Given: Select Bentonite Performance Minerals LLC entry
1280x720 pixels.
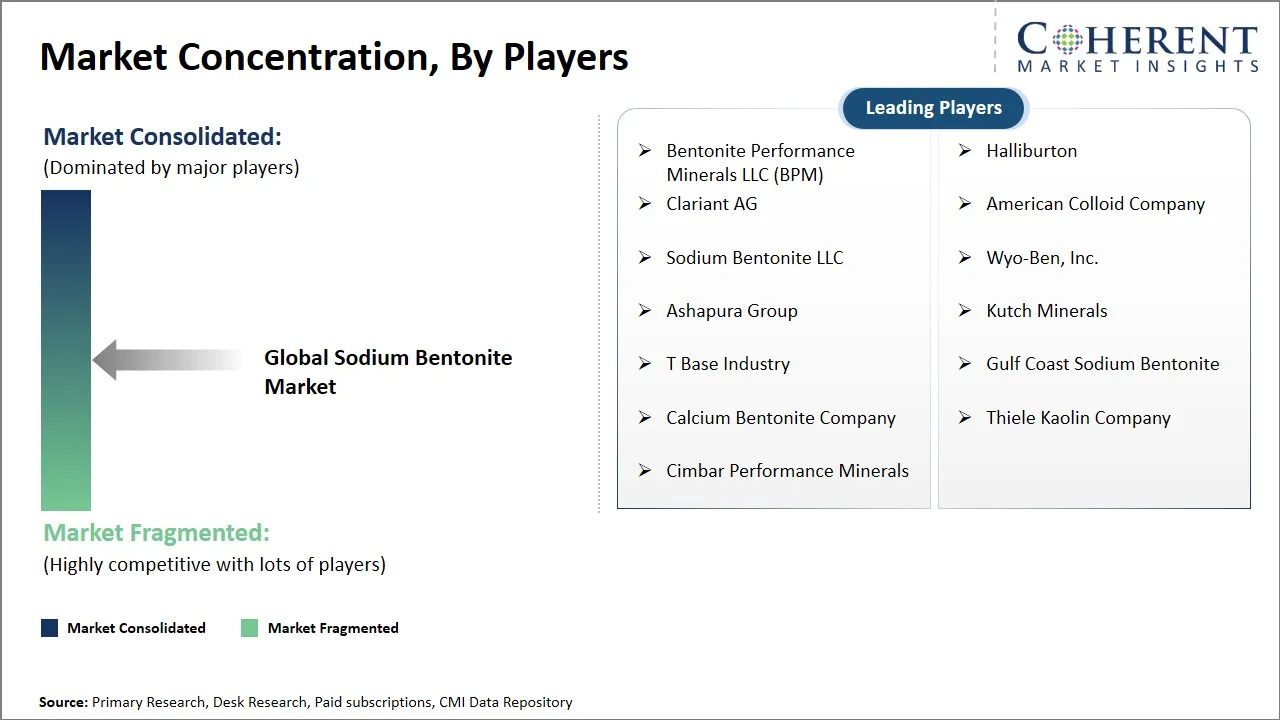Looking at the screenshot, I should (x=760, y=162).
